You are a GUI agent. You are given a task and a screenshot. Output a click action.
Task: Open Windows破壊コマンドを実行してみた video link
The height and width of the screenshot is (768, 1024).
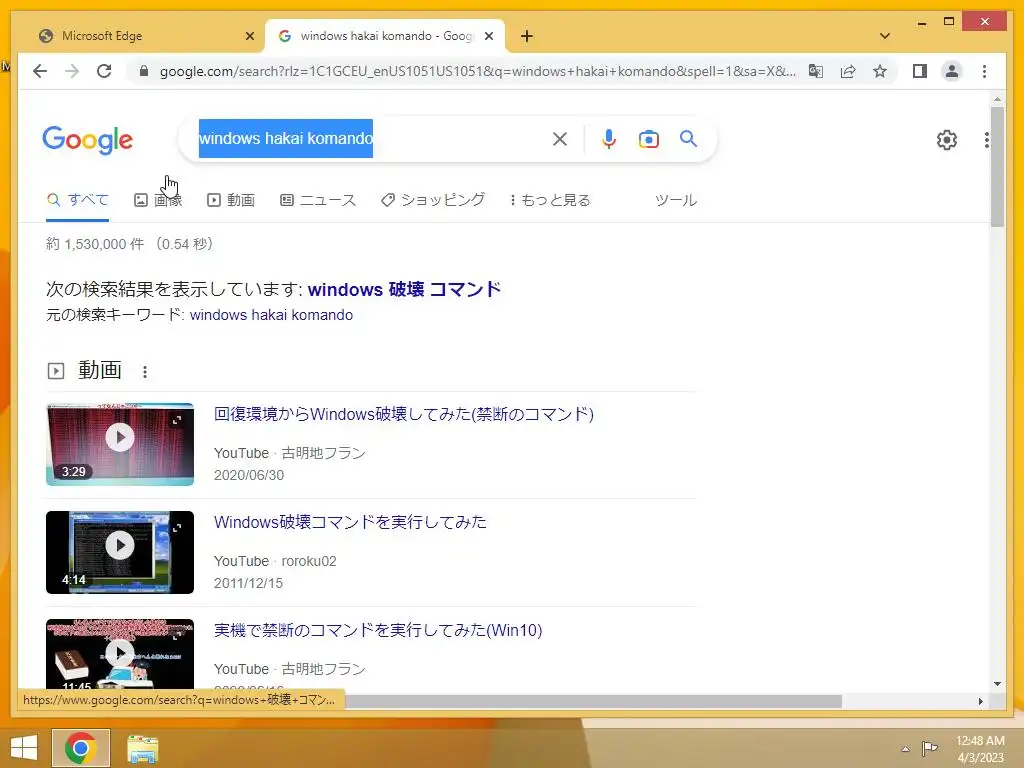(x=350, y=522)
